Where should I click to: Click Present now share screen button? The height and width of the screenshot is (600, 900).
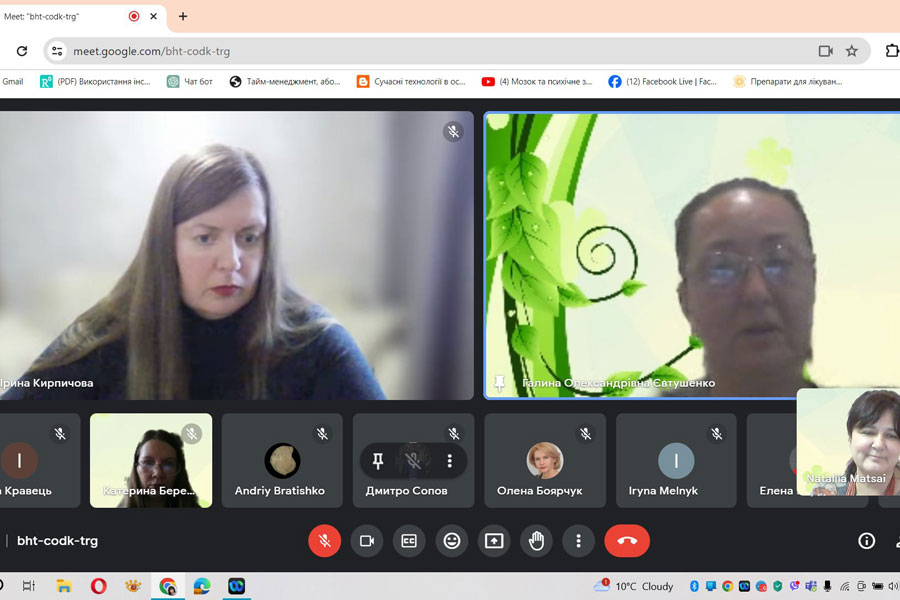(x=494, y=540)
